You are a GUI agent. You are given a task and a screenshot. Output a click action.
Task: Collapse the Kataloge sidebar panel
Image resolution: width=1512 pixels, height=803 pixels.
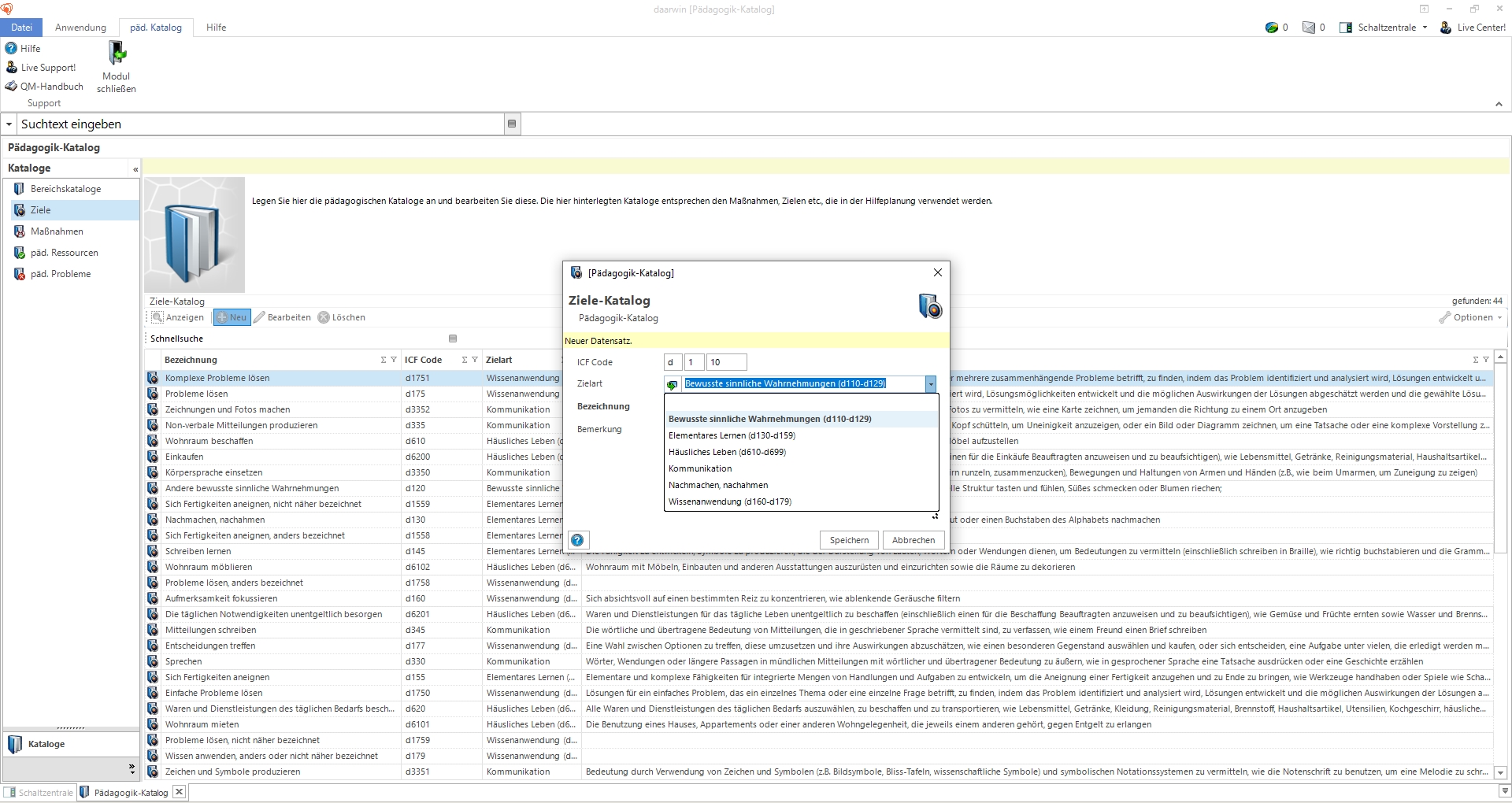[135, 169]
